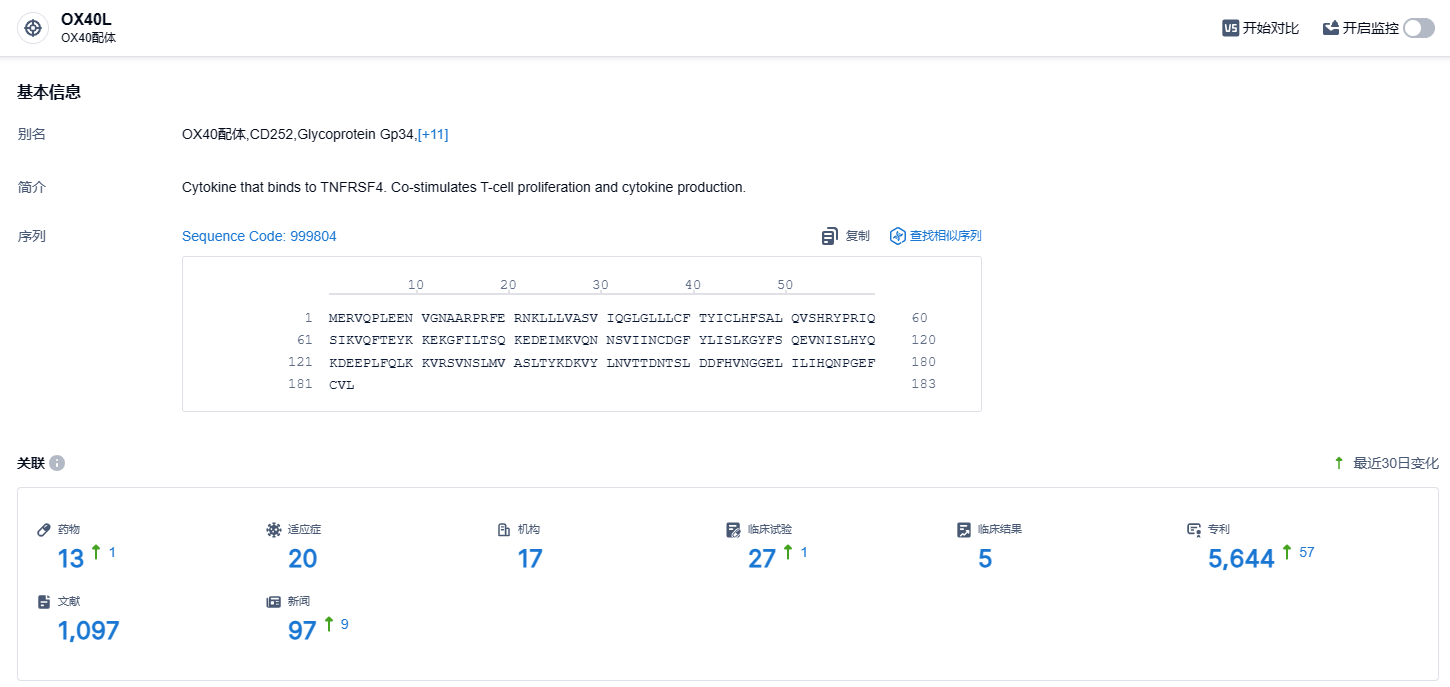Click the VS compare icon

pyautogui.click(x=1231, y=28)
